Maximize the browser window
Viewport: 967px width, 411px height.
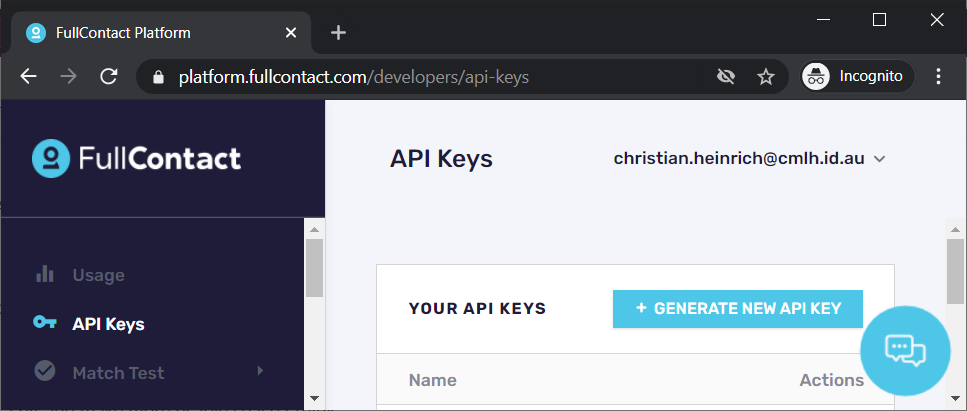click(879, 20)
